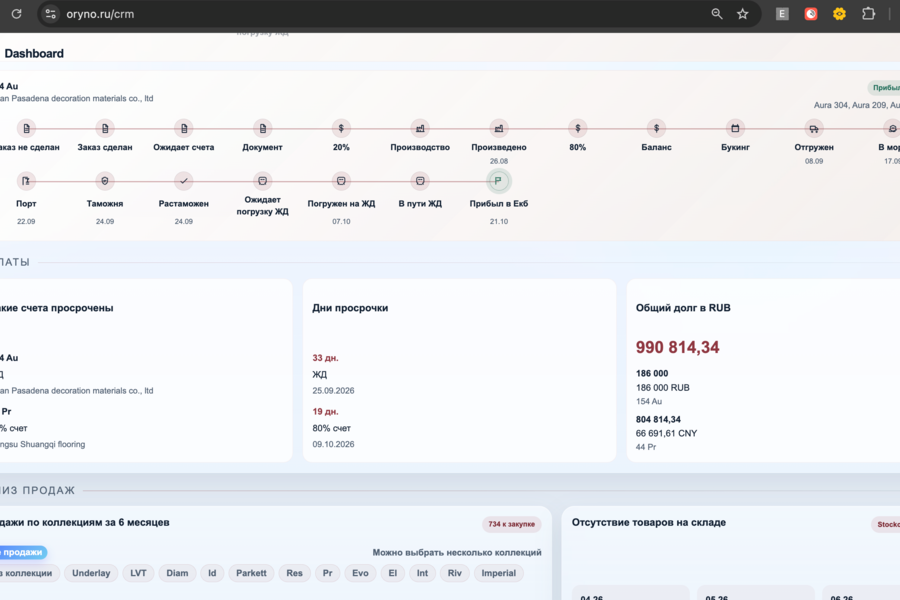Click the '19 дн.' overdue days value
900x600 pixels.
tap(325, 412)
